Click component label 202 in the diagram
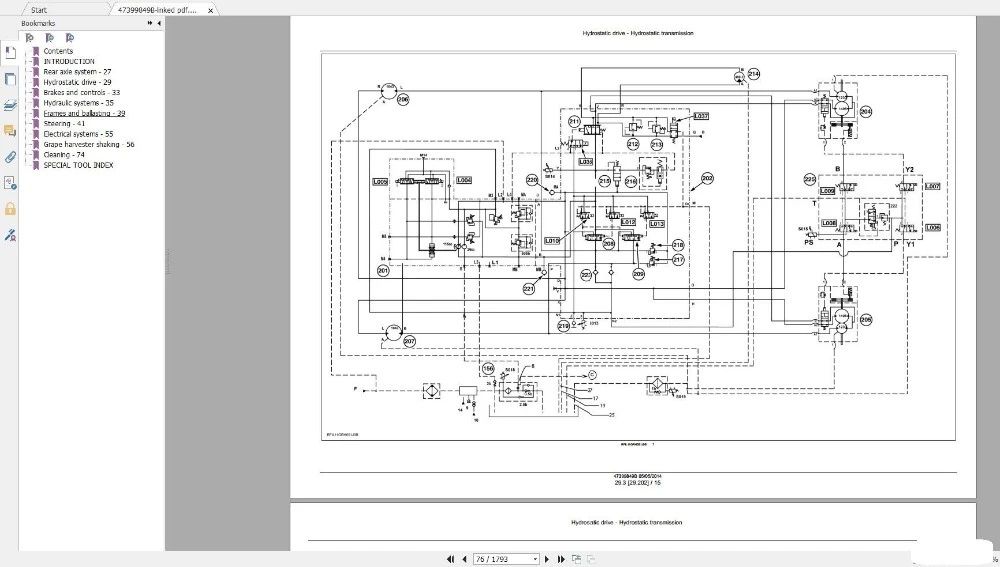 707,179
